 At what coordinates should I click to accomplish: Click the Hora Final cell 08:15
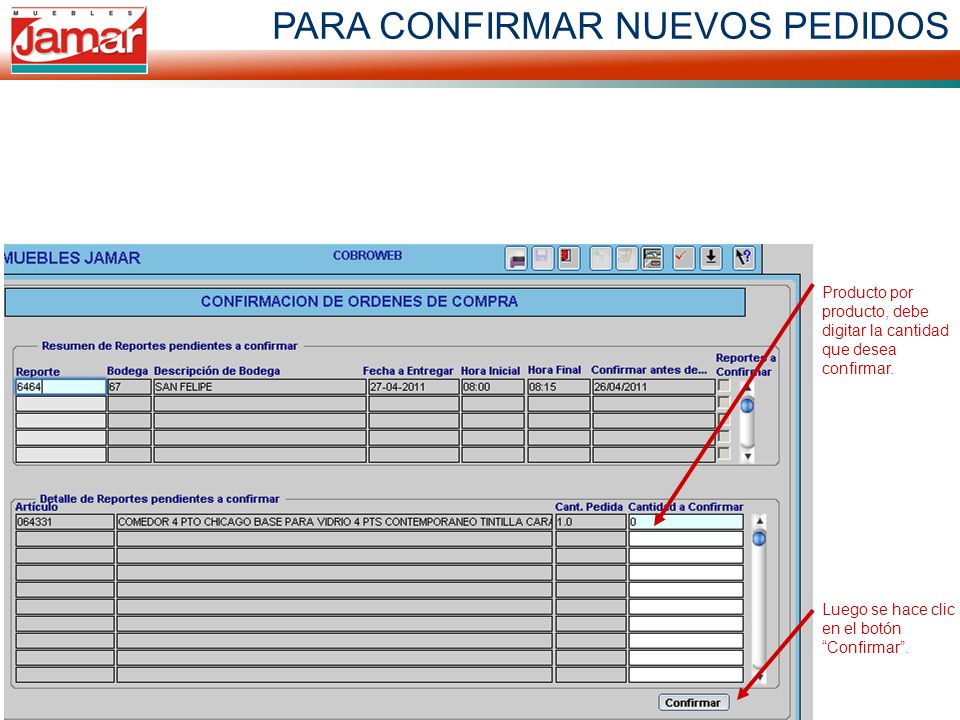pos(559,387)
